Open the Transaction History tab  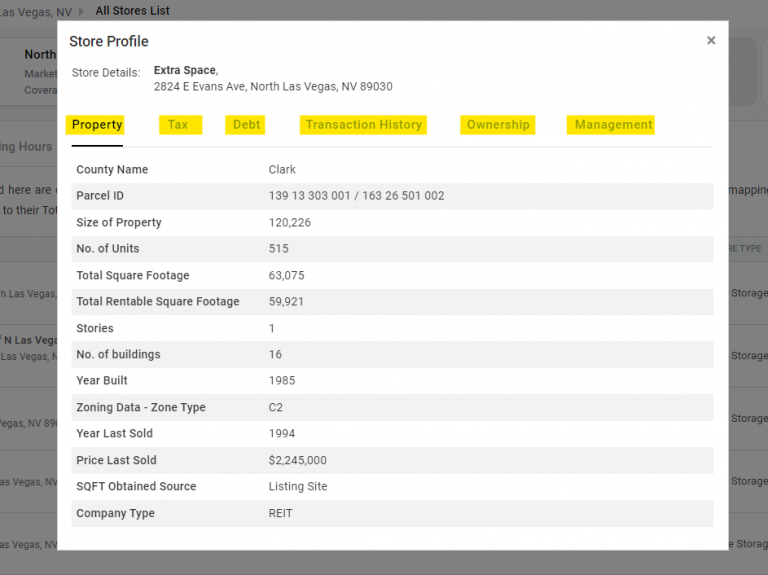click(363, 125)
